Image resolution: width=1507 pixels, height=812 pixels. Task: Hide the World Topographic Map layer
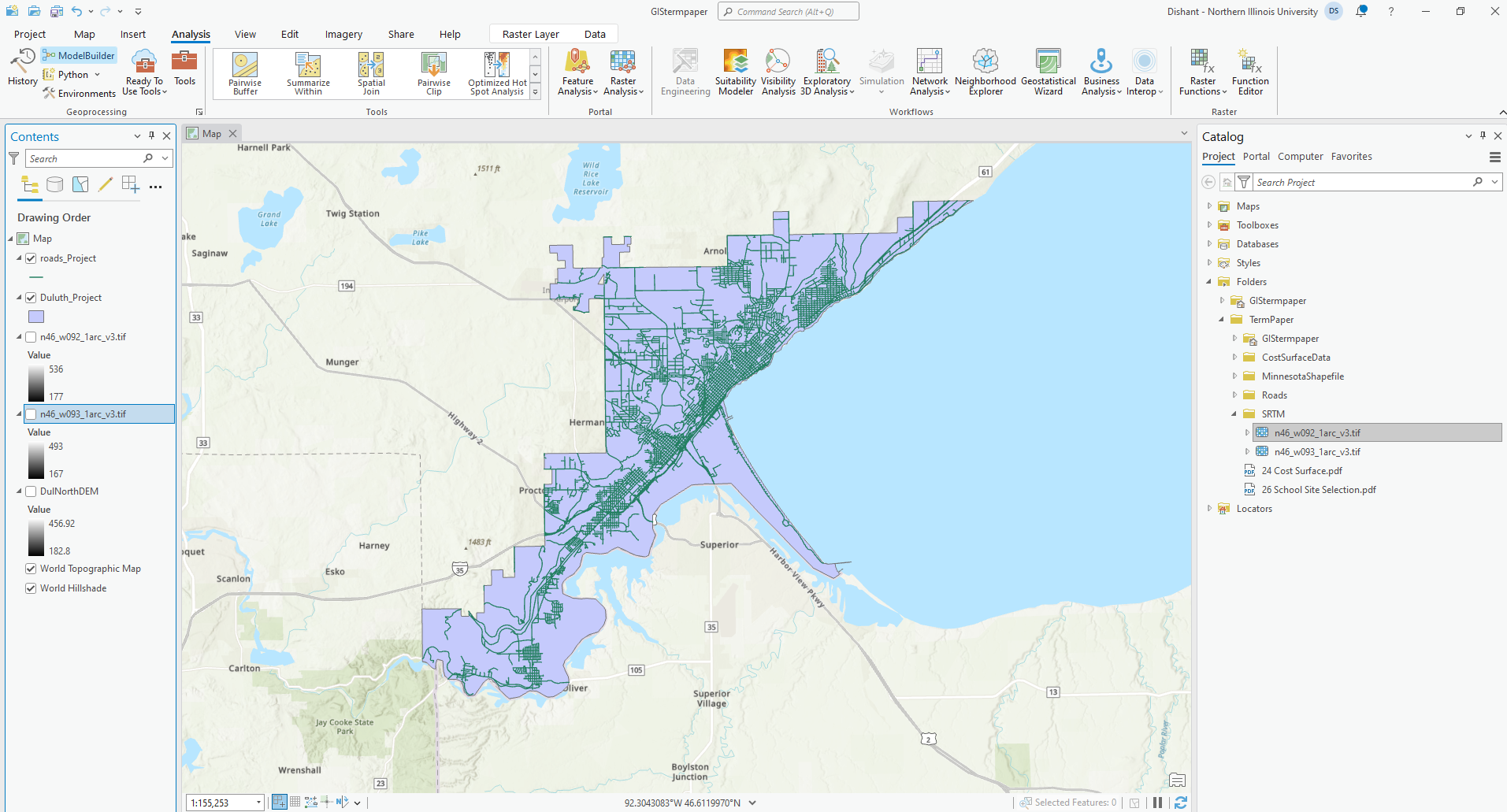pos(31,569)
